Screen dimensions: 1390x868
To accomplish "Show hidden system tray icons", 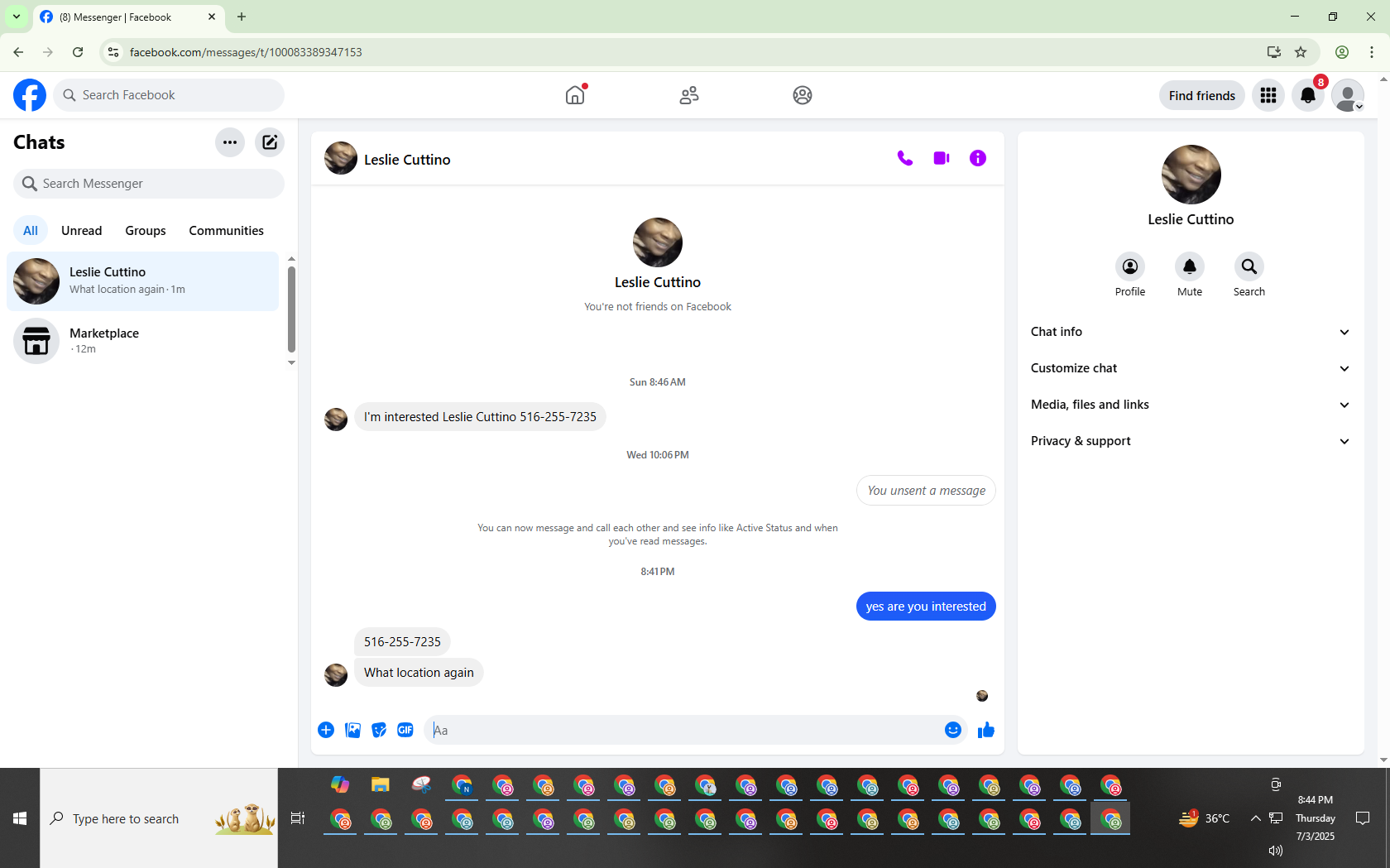I will point(1255,818).
